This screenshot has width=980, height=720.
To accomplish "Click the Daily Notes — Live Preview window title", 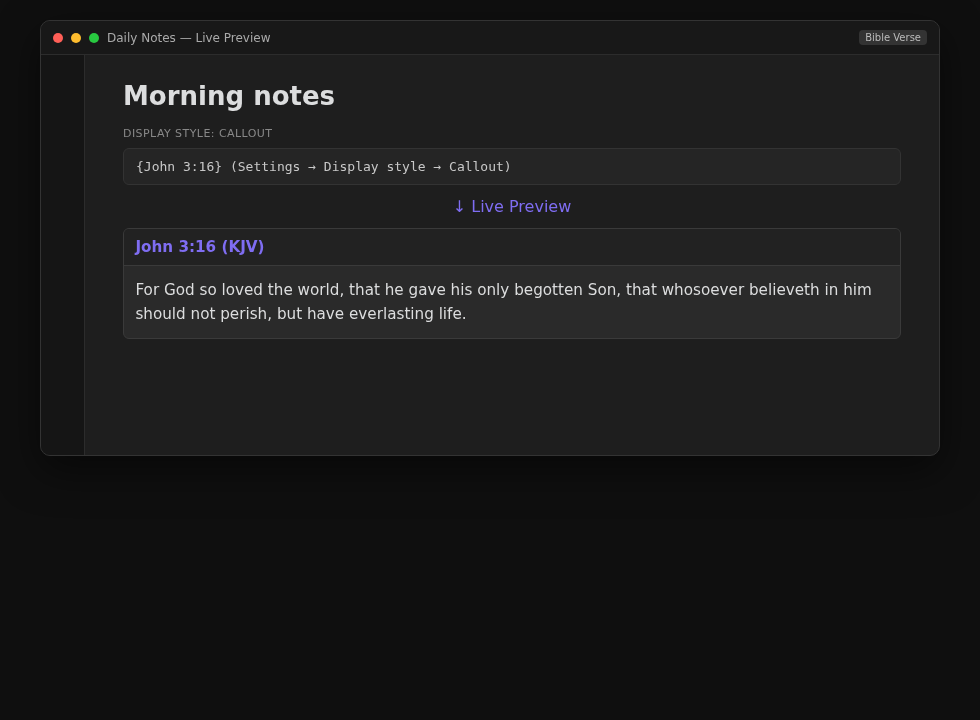I will [x=189, y=38].
